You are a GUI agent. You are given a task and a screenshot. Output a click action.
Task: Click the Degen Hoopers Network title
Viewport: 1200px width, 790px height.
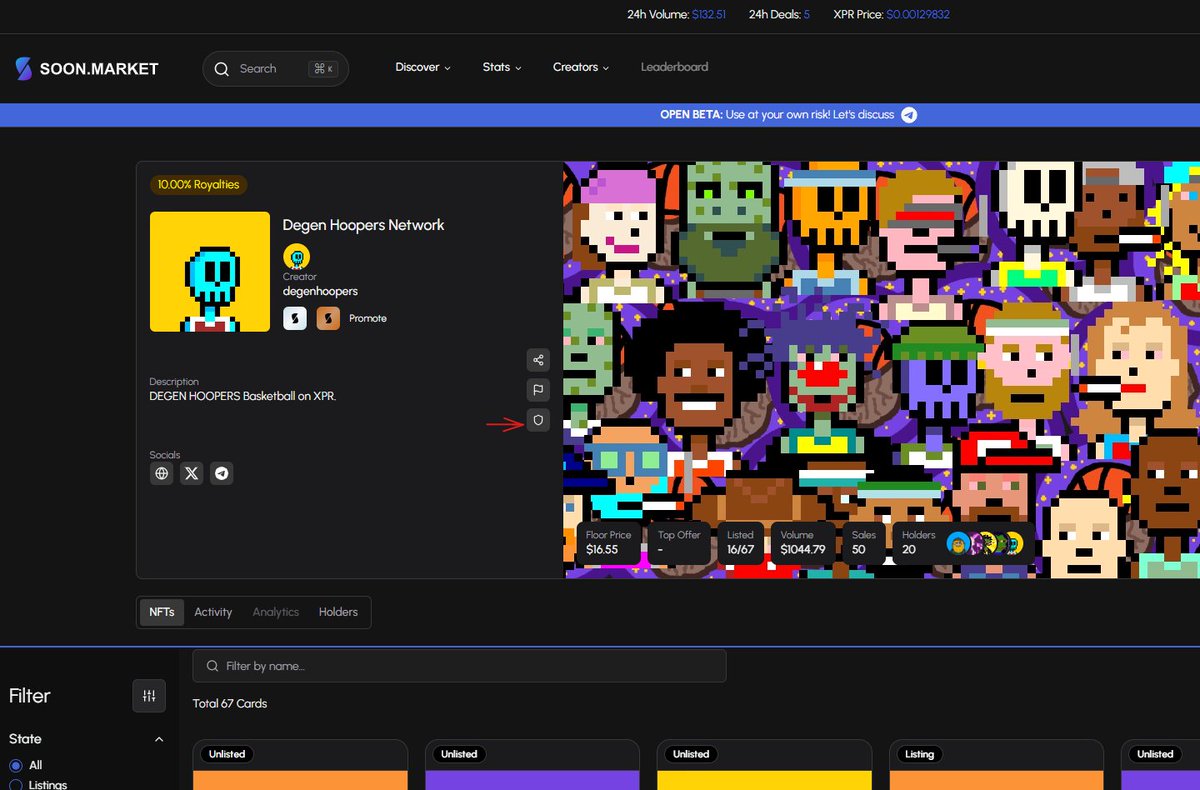tap(364, 225)
